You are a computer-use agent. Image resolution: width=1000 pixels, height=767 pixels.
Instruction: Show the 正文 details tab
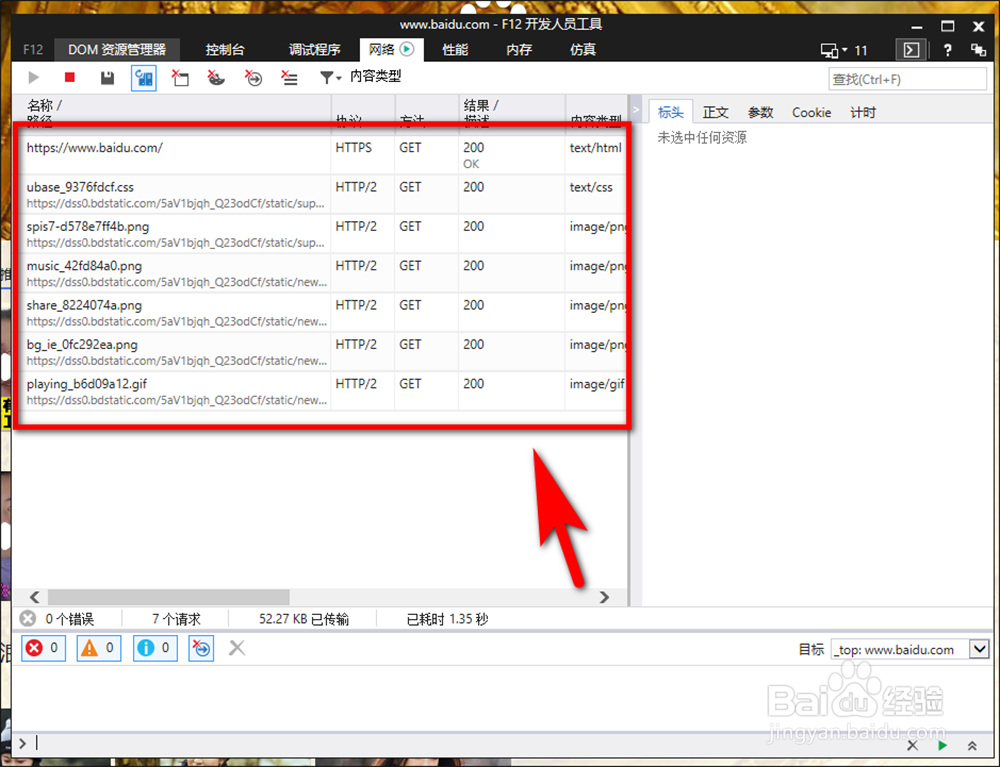point(716,112)
